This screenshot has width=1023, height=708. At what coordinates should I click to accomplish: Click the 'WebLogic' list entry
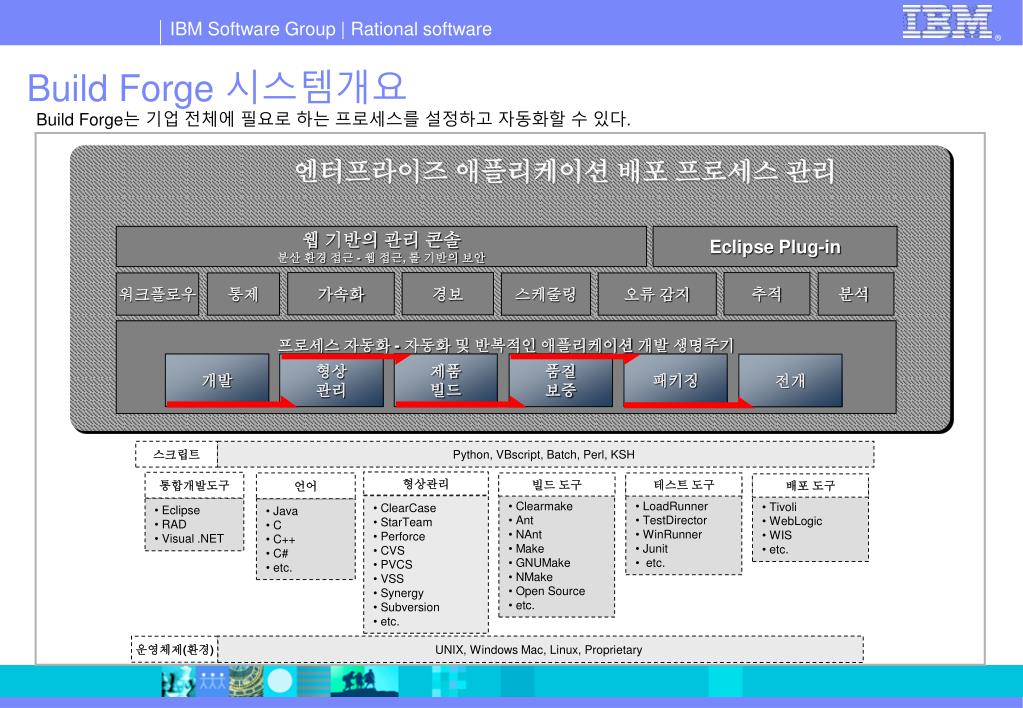point(795,521)
